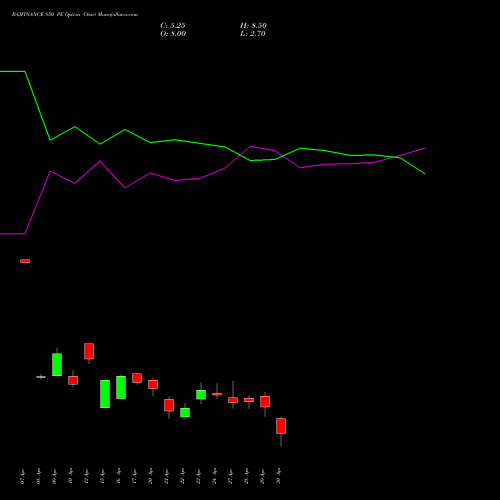
Task: Click the 20 Apr date label
Action: tap(151, 476)
